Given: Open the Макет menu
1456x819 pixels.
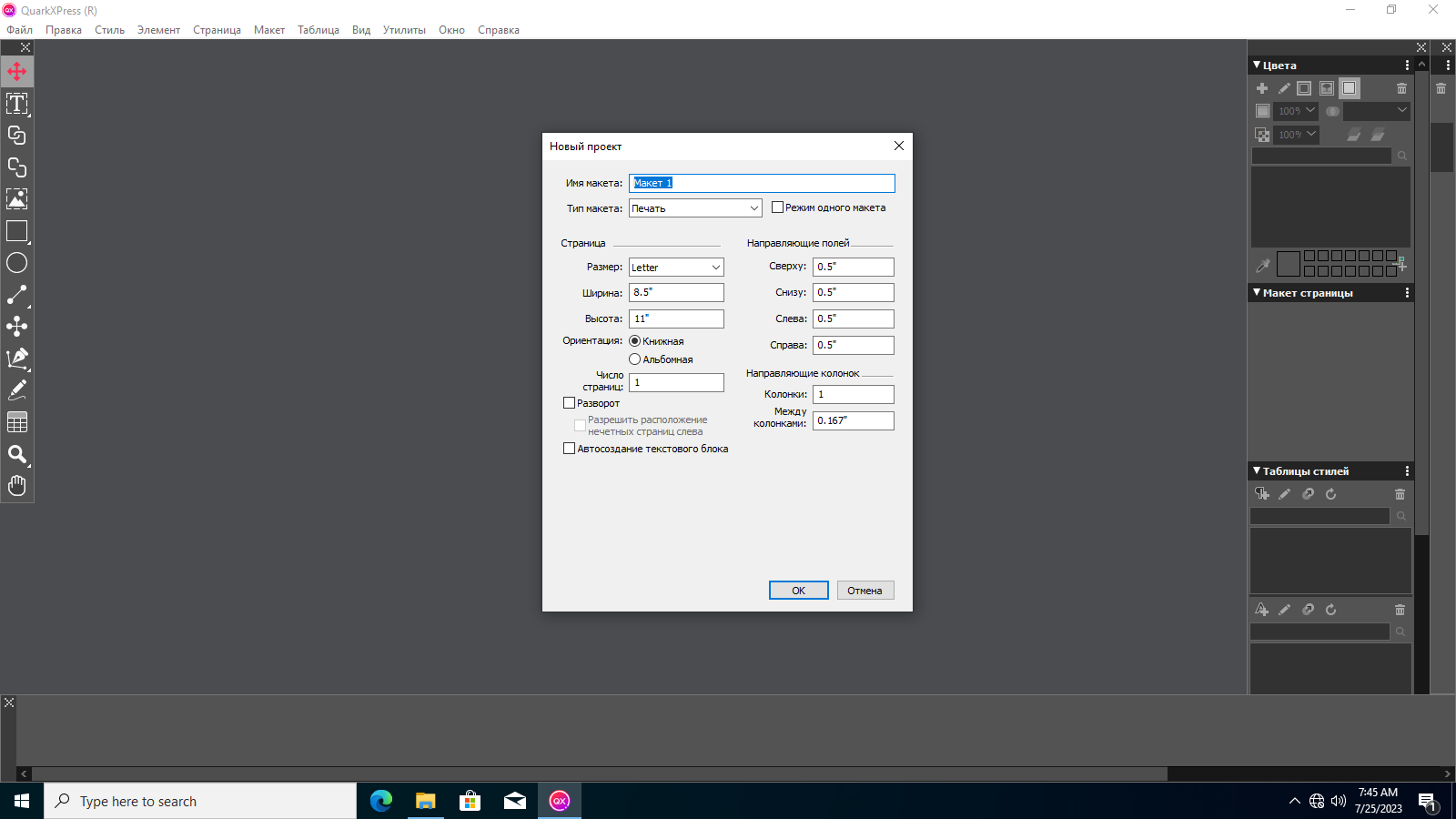Looking at the screenshot, I should [268, 30].
